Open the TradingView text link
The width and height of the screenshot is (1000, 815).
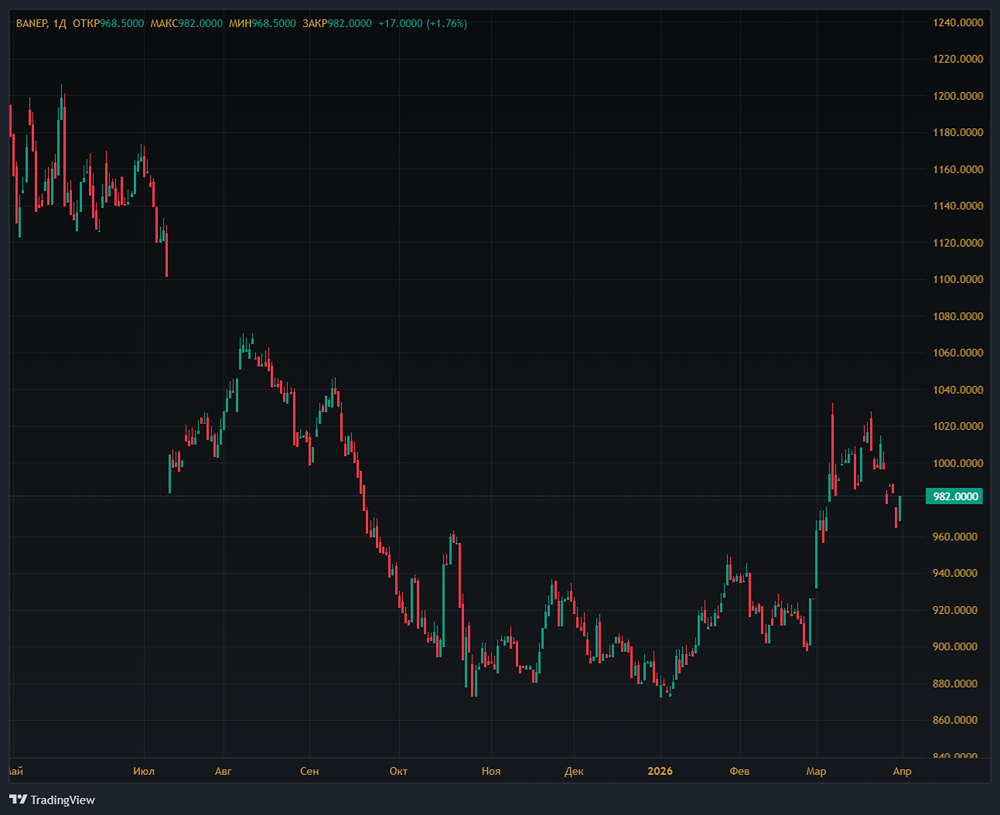[x=62, y=799]
